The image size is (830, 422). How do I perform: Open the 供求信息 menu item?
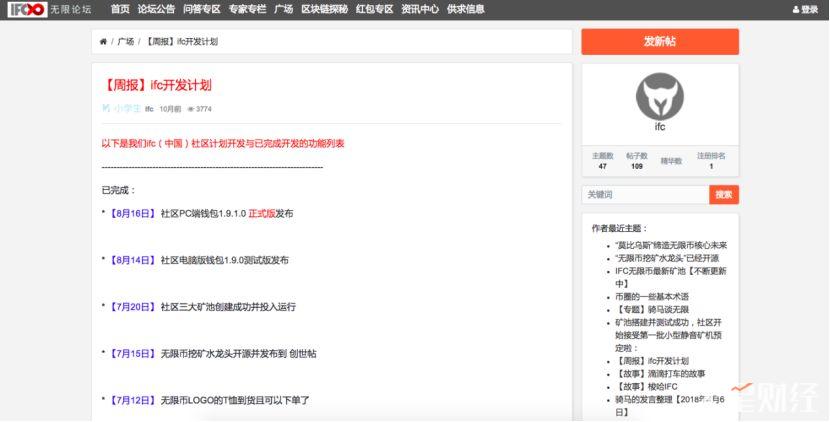[465, 9]
